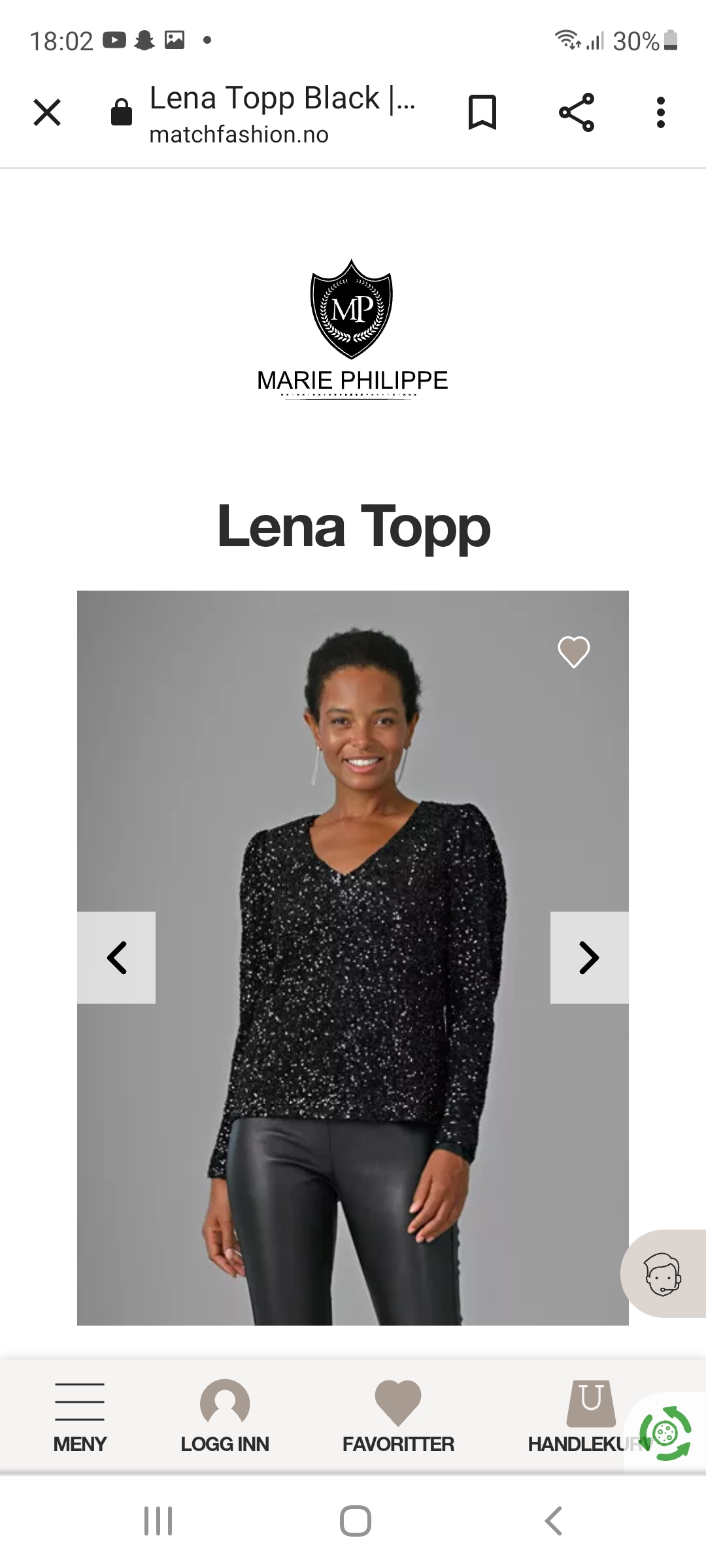Toggle favorite heart on product image
706x1568 pixels.
[574, 652]
